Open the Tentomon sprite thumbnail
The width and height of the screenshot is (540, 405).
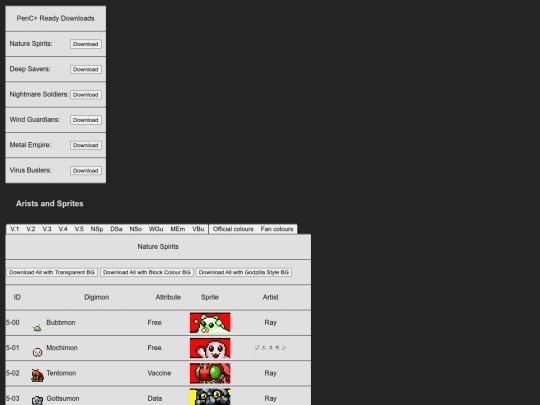click(x=210, y=373)
